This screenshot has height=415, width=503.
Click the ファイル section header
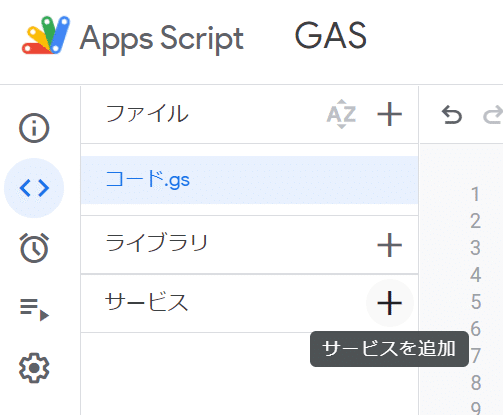click(147, 114)
